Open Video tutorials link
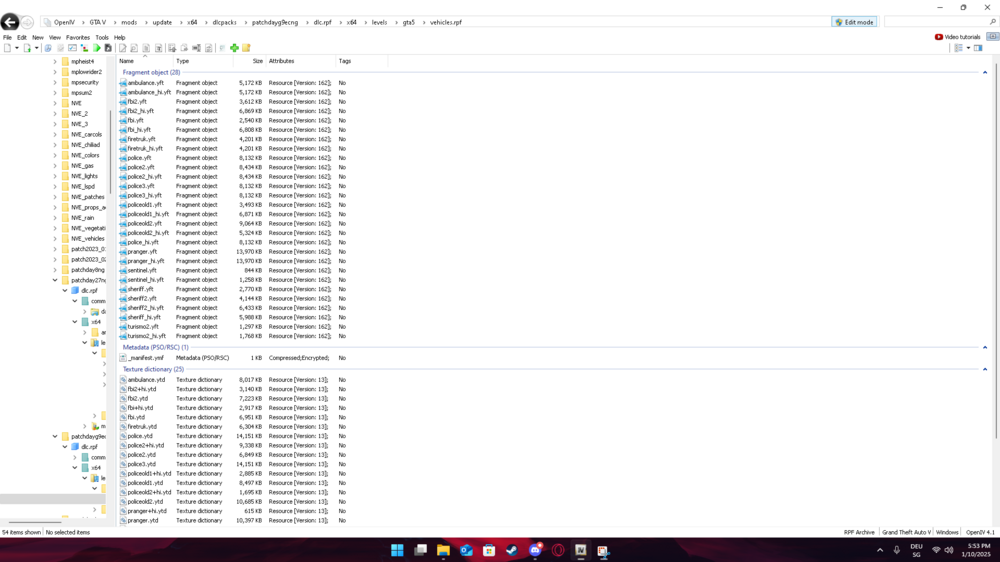 957,37
